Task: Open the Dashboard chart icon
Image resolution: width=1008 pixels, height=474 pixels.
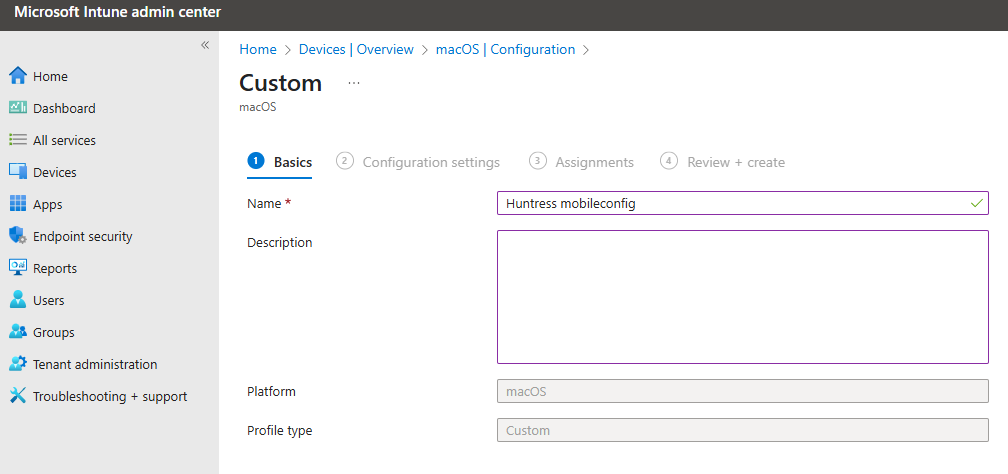Action: pyautogui.click(x=17, y=108)
